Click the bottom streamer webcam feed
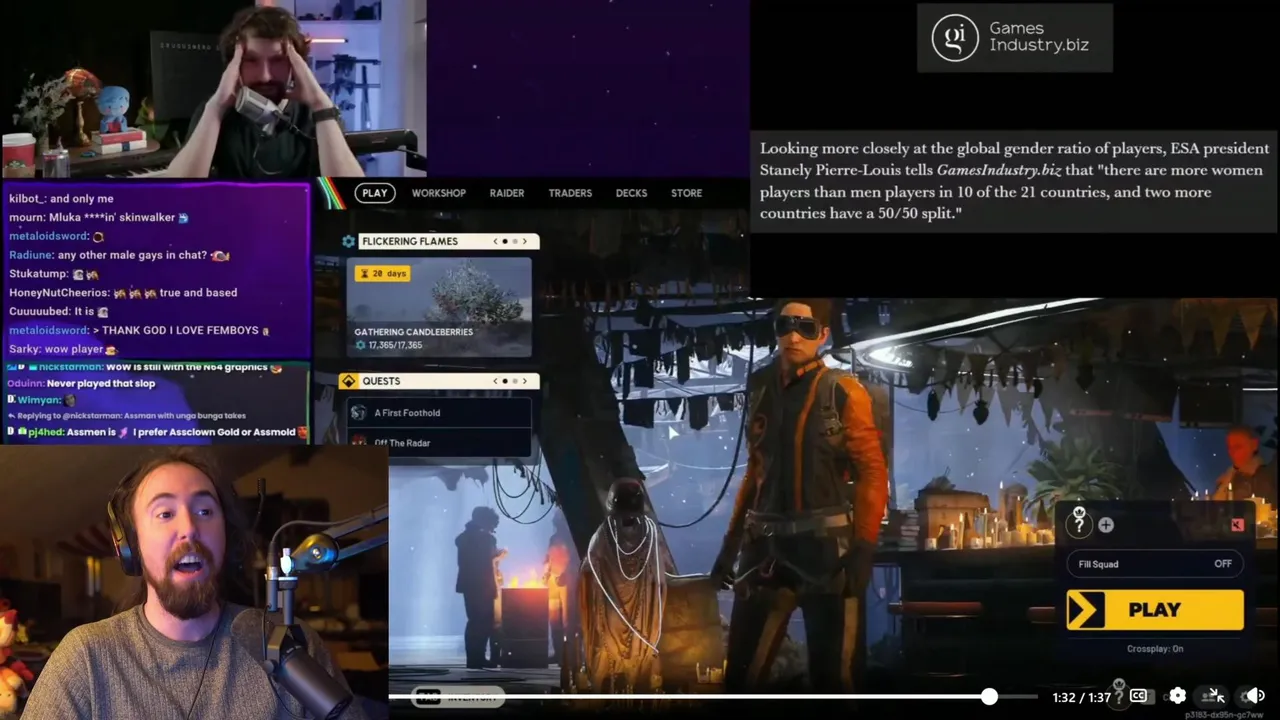 point(194,582)
